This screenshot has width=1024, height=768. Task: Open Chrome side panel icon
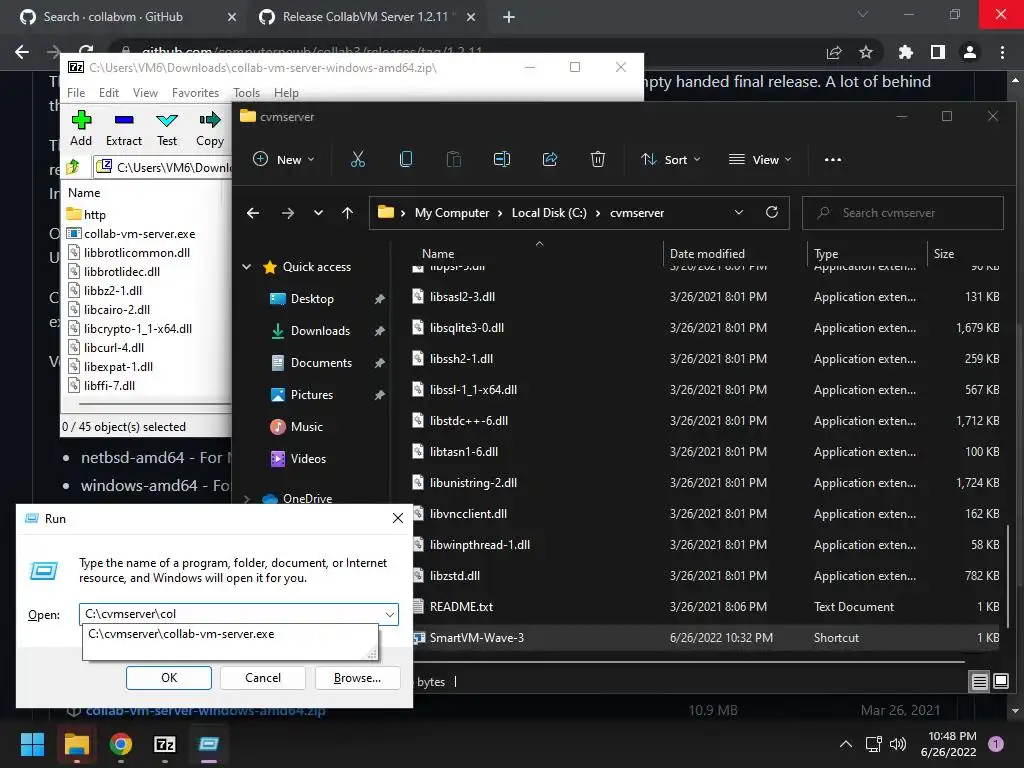[938, 52]
